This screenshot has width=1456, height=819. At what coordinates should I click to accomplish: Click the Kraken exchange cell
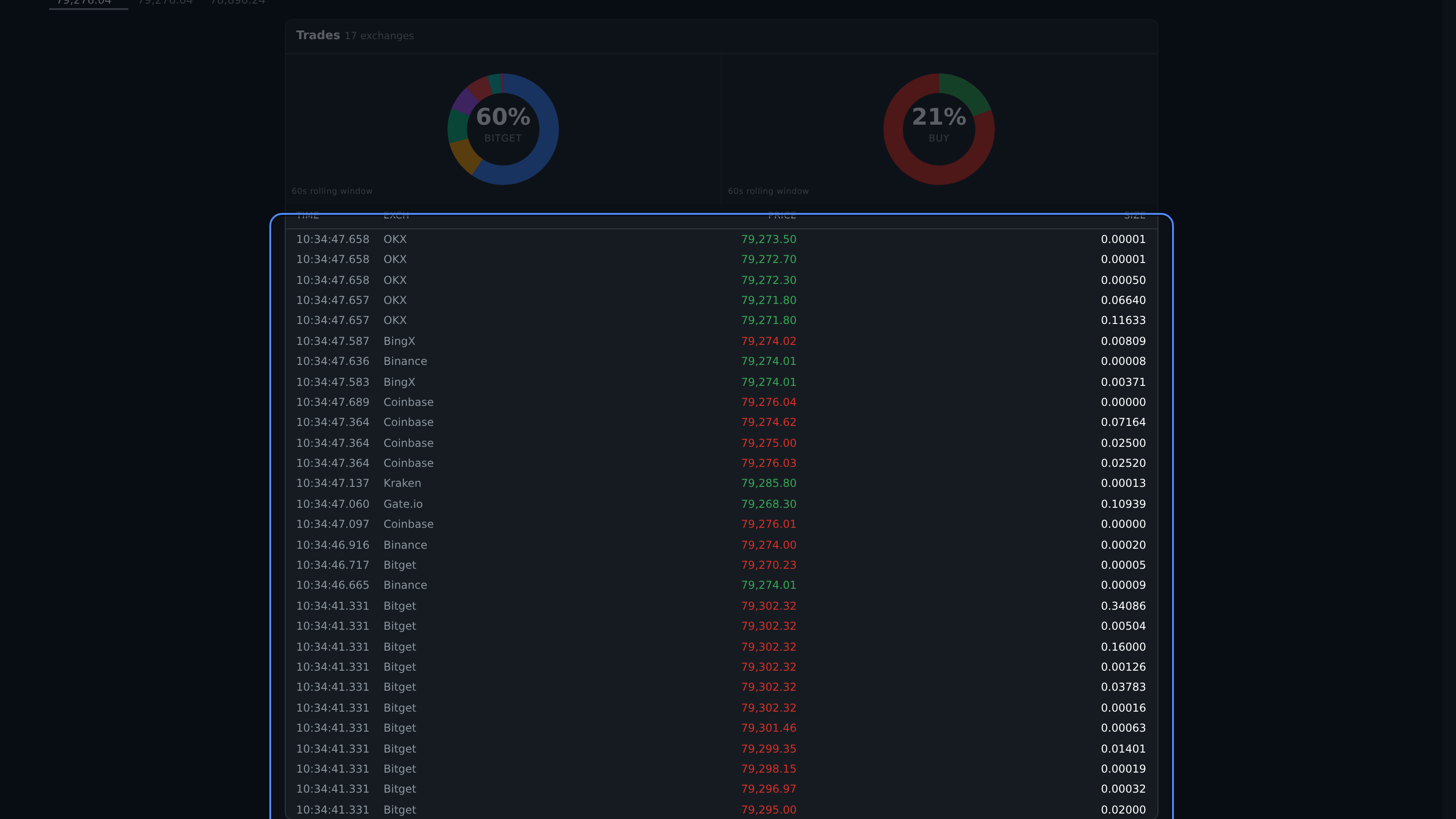402,483
